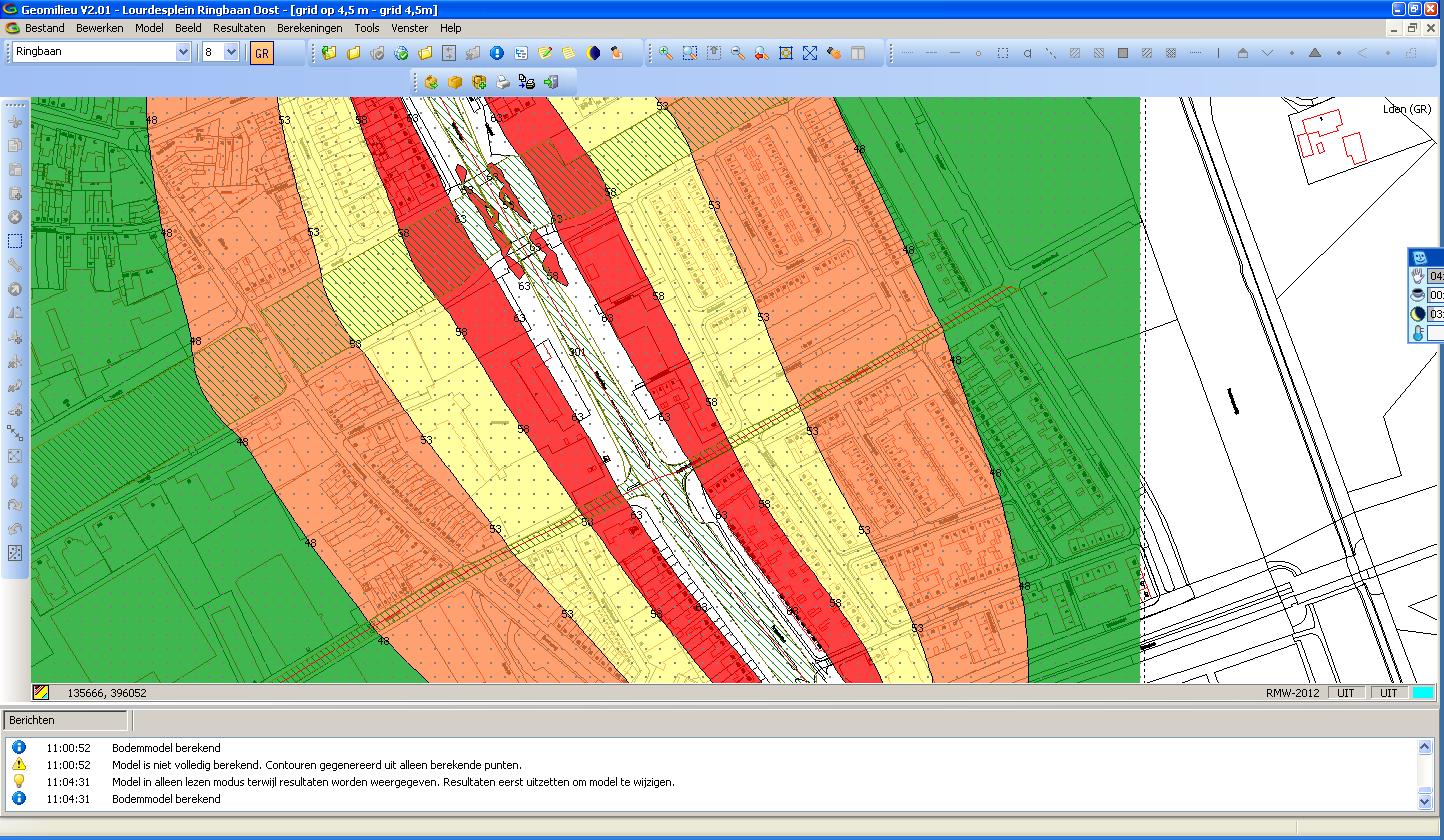The height and width of the screenshot is (840, 1444).
Task: Click the house-shaped building object icon
Action: click(x=1243, y=53)
